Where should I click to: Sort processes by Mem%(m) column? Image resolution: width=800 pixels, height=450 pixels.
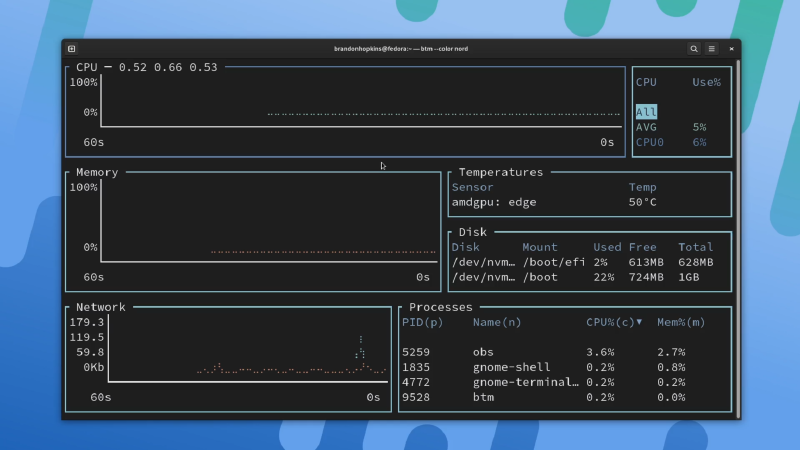pyautogui.click(x=680, y=322)
